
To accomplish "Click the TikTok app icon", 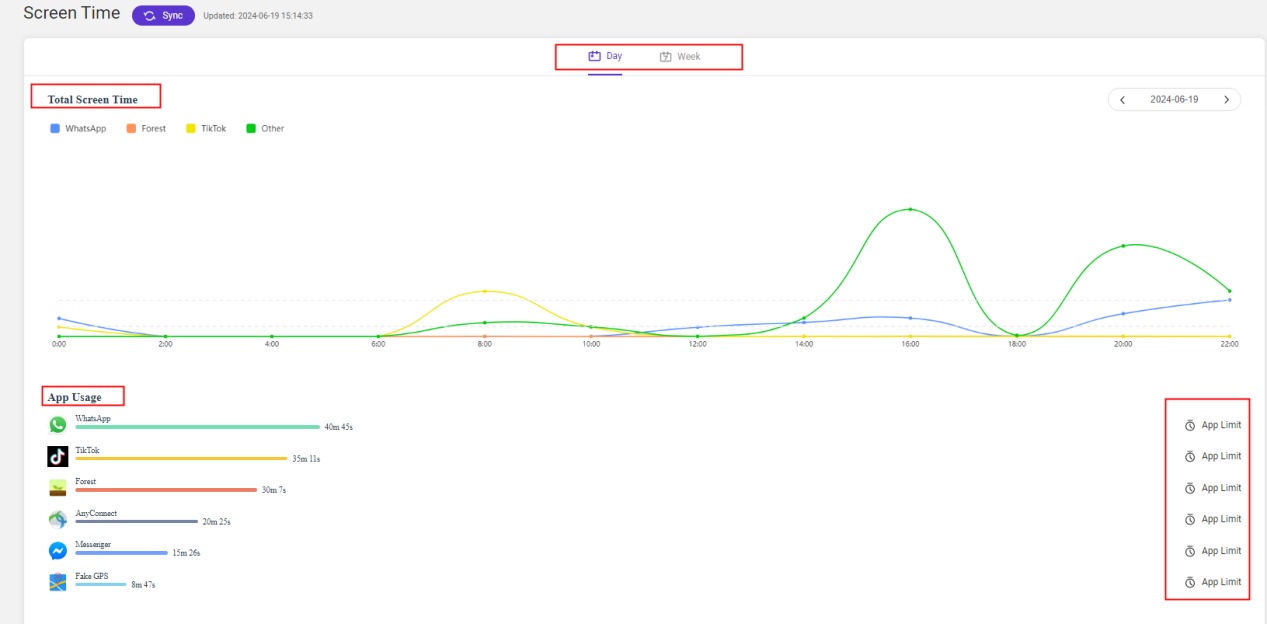I will pyautogui.click(x=57, y=456).
